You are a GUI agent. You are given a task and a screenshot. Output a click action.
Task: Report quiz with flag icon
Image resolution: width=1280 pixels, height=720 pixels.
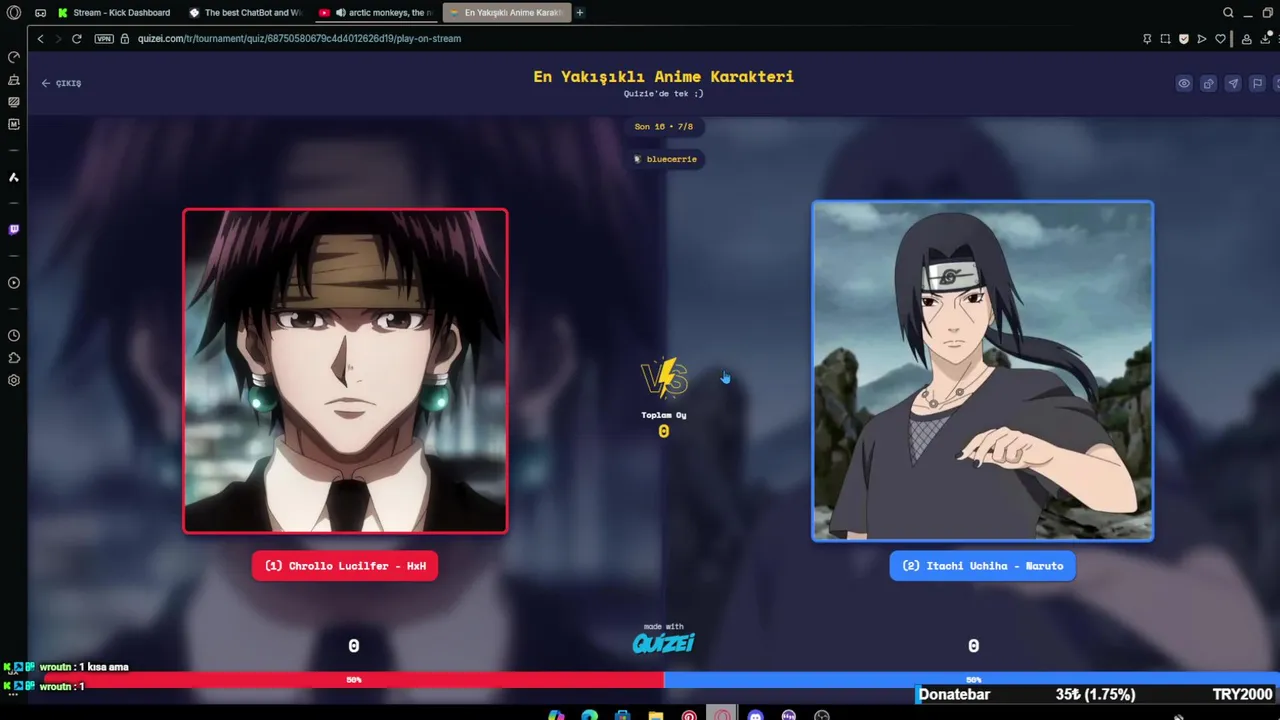click(x=1257, y=84)
